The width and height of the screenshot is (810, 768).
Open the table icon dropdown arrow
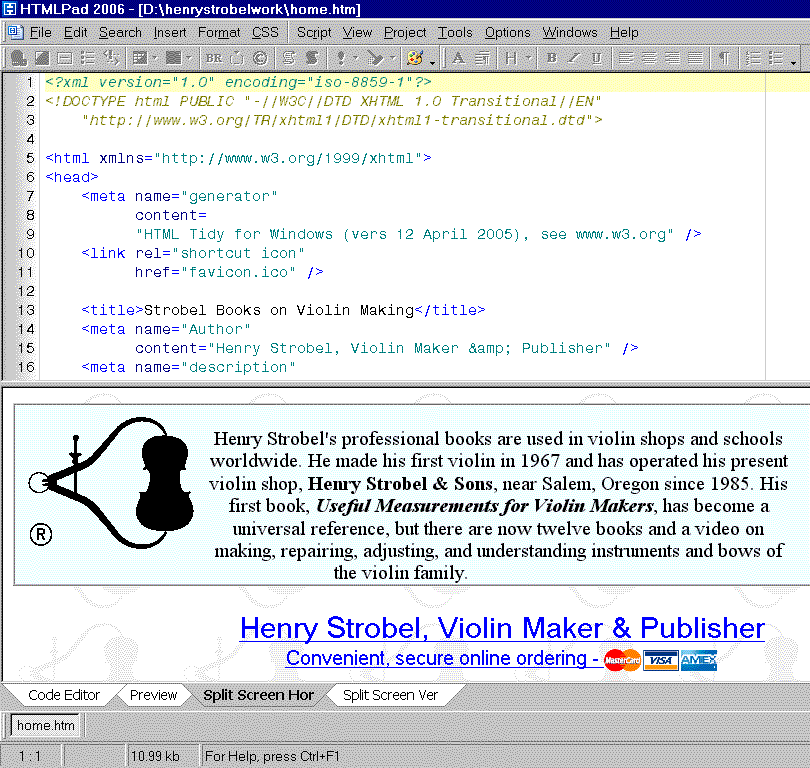pos(154,58)
